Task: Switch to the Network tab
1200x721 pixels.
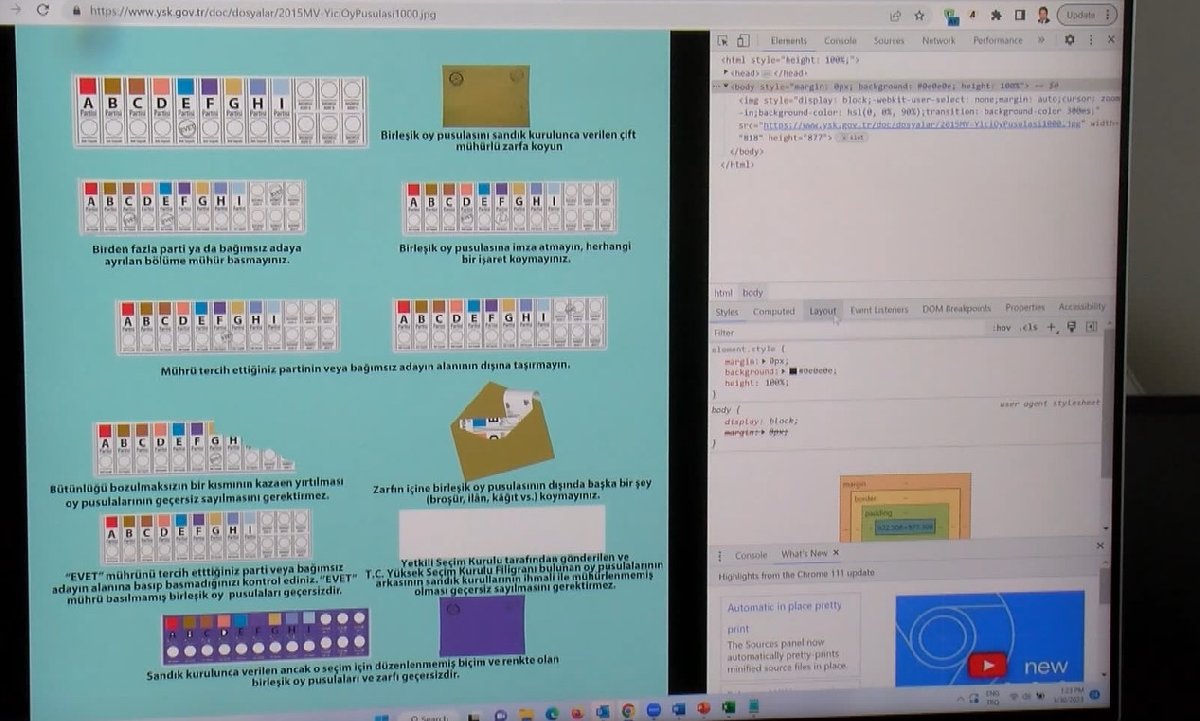Action: [x=938, y=41]
